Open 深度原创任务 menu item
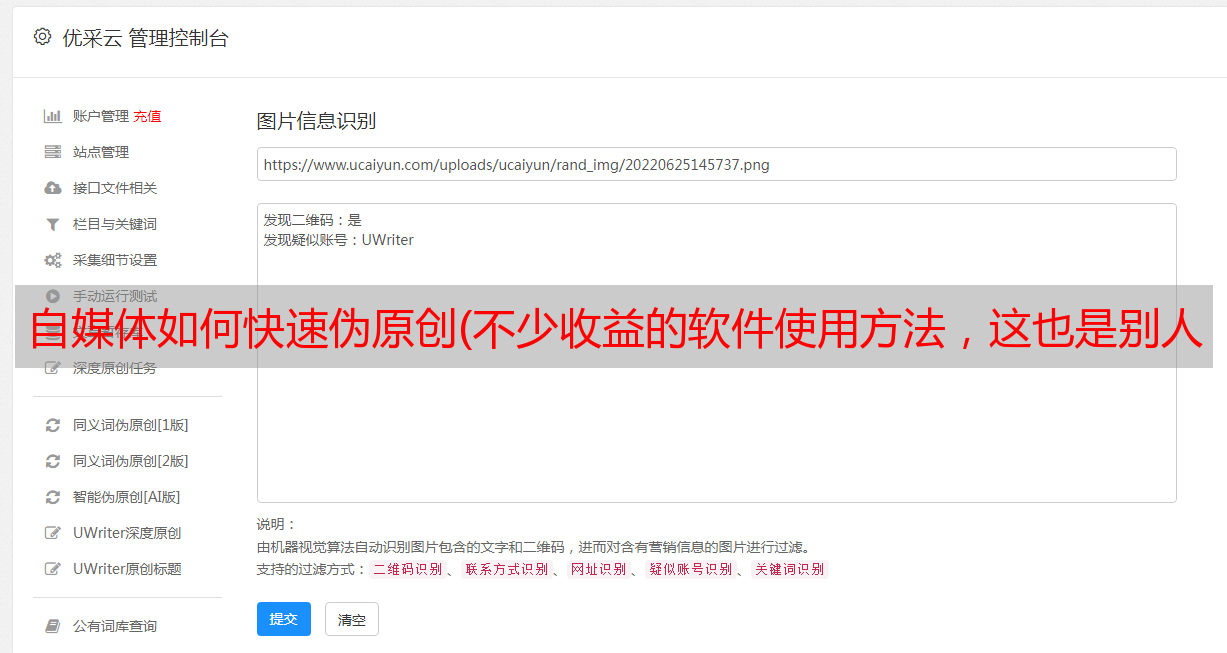This screenshot has width=1227, height=653. coord(115,368)
